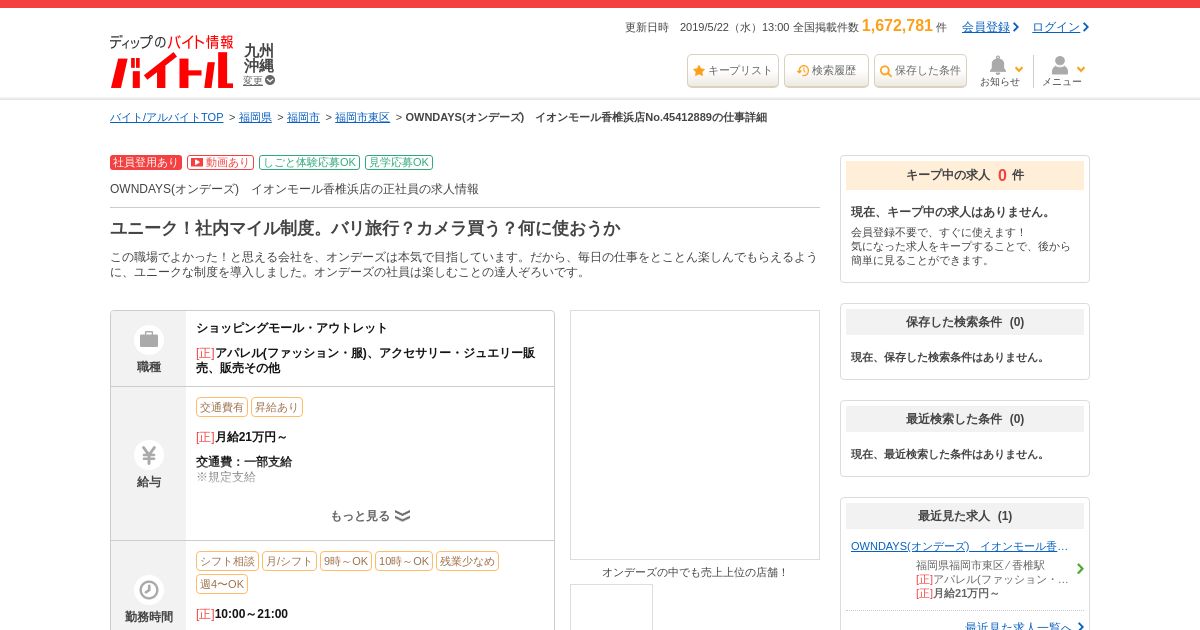1200x630 pixels.
Task: Open OWNDAYS recently viewed job link
Action: point(960,546)
